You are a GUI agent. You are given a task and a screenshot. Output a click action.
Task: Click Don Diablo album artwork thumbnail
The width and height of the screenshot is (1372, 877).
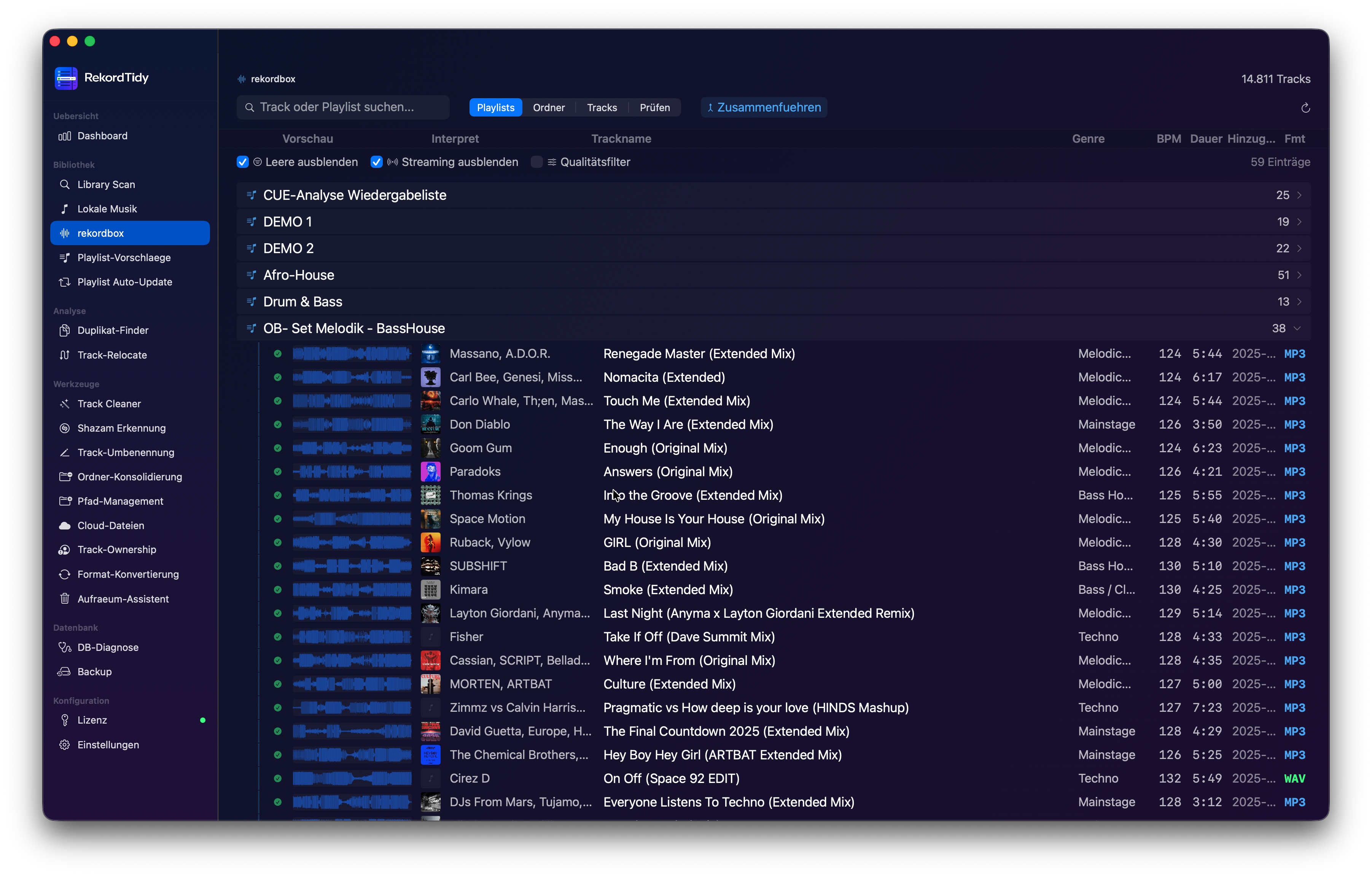click(430, 424)
